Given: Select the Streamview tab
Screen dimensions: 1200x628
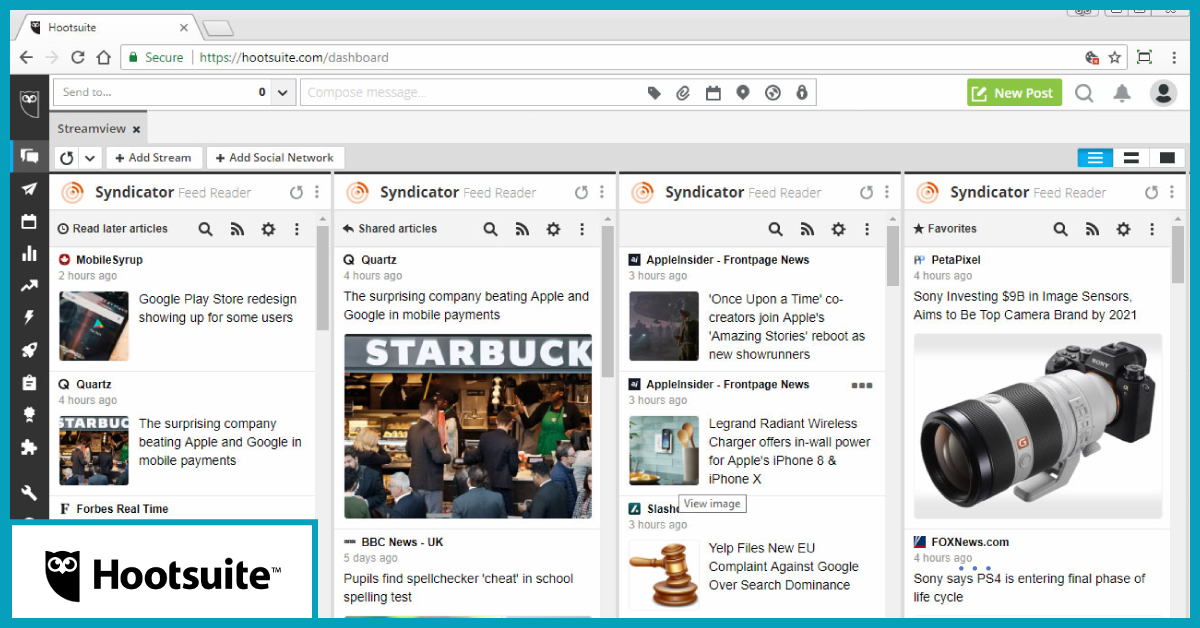Looking at the screenshot, I should click(90, 128).
